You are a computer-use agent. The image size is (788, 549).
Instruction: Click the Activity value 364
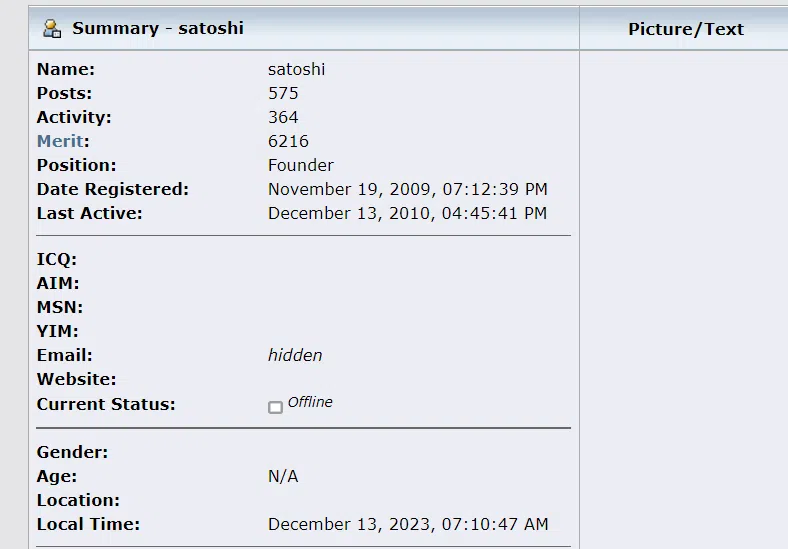(x=283, y=117)
